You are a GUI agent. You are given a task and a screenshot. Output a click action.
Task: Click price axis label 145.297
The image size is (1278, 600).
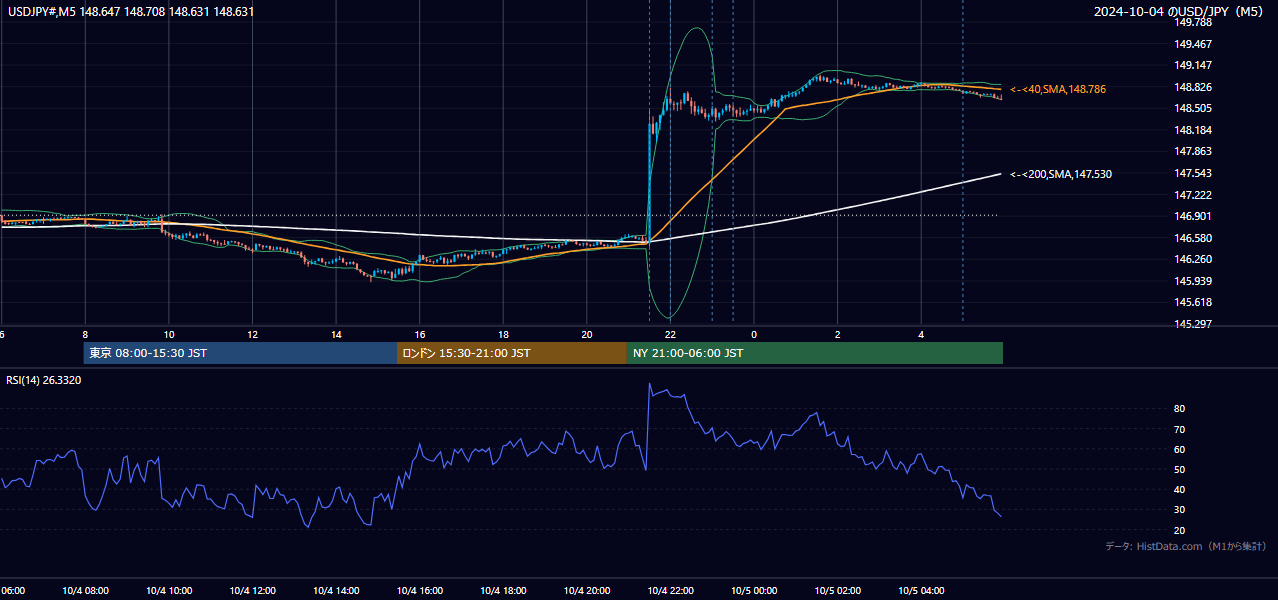coord(1192,324)
